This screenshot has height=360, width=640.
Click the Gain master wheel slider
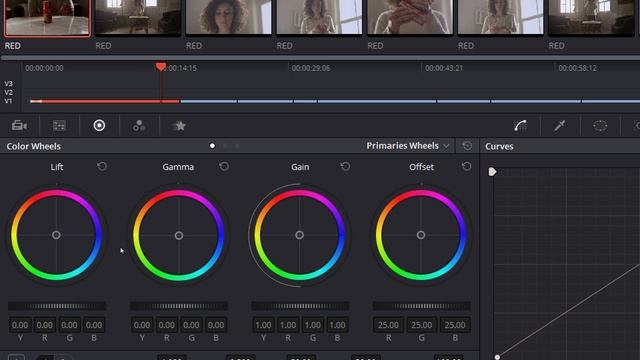(300, 306)
